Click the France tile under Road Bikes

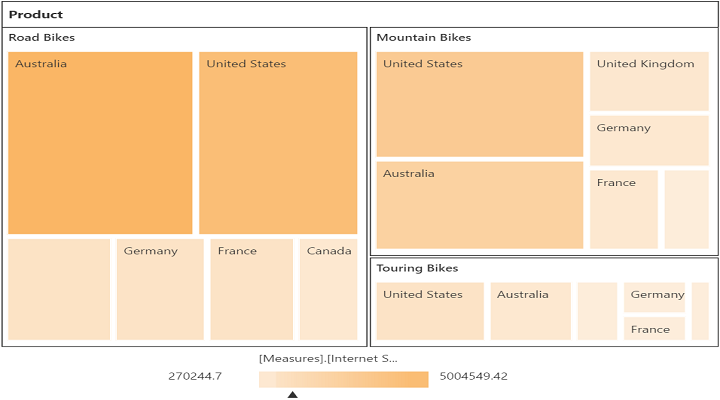point(252,289)
